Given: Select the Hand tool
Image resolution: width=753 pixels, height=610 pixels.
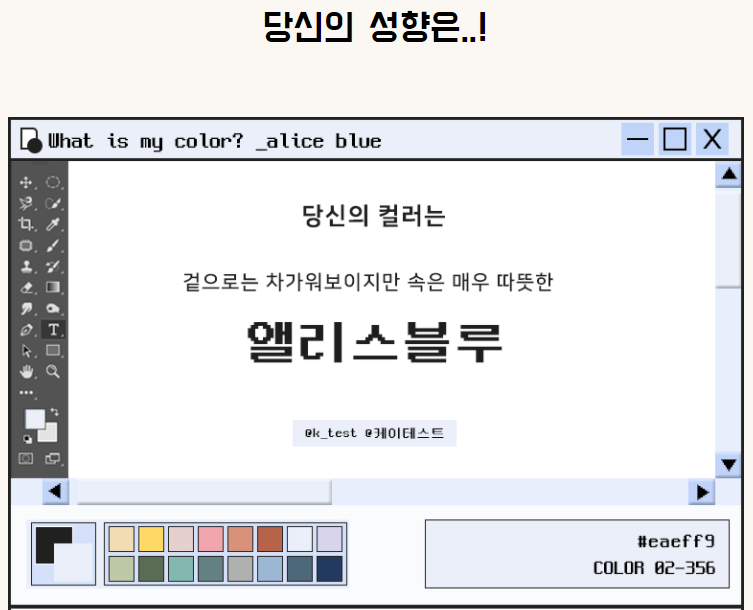Looking at the screenshot, I should click(x=26, y=371).
